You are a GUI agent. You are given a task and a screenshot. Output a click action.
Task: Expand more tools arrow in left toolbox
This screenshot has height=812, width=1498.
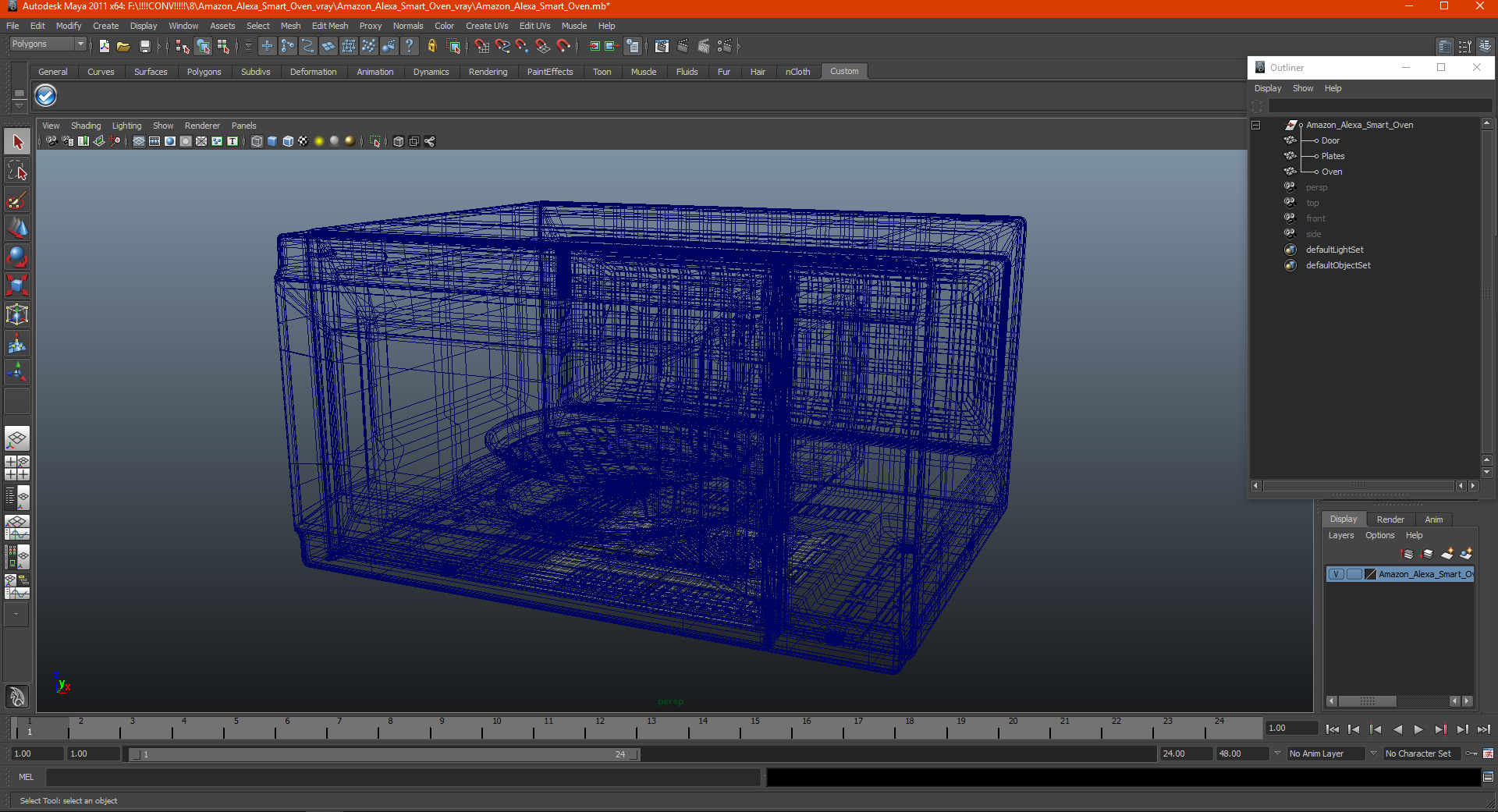16,615
